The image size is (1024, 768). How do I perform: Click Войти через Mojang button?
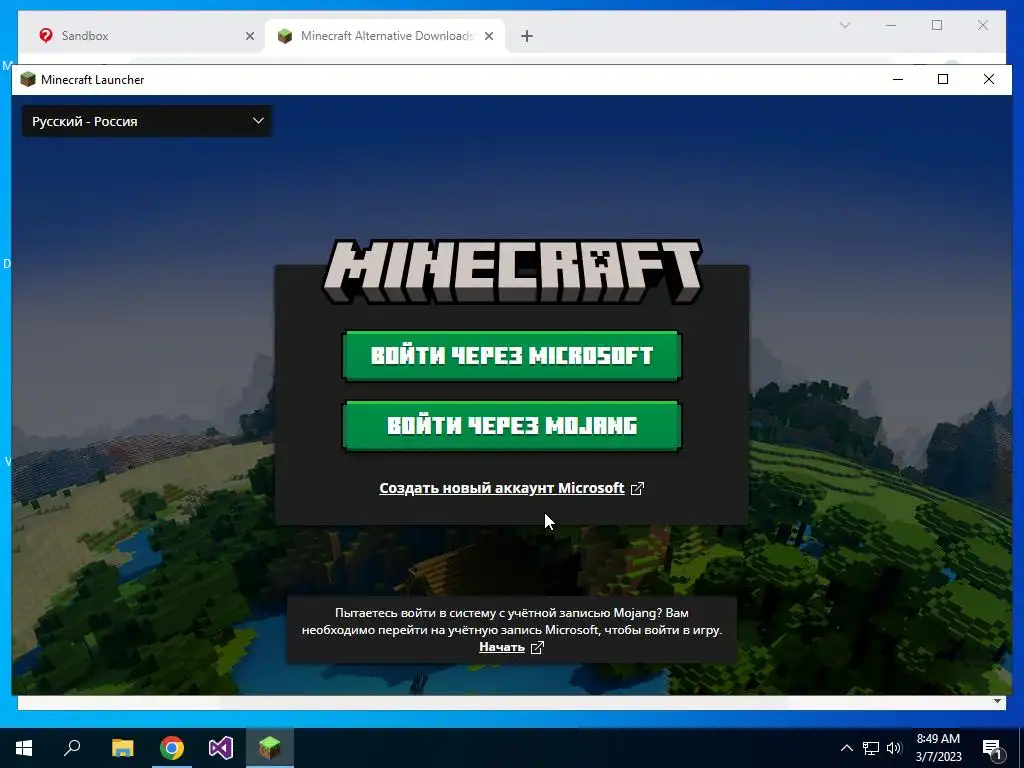coord(512,425)
